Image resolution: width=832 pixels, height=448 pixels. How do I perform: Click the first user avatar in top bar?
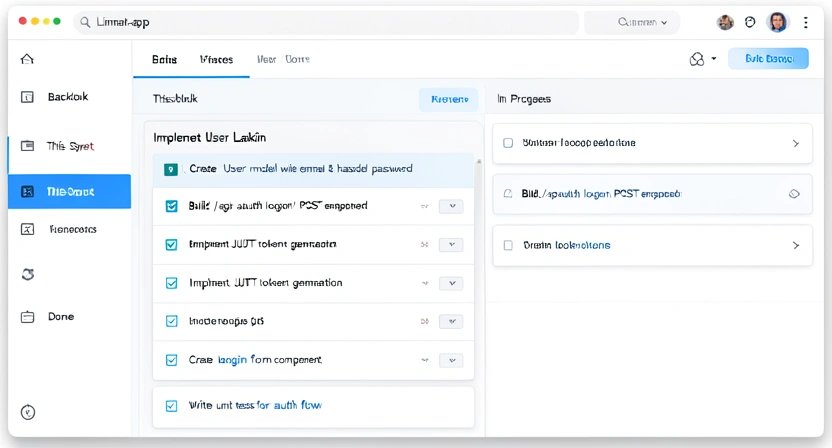click(x=725, y=22)
